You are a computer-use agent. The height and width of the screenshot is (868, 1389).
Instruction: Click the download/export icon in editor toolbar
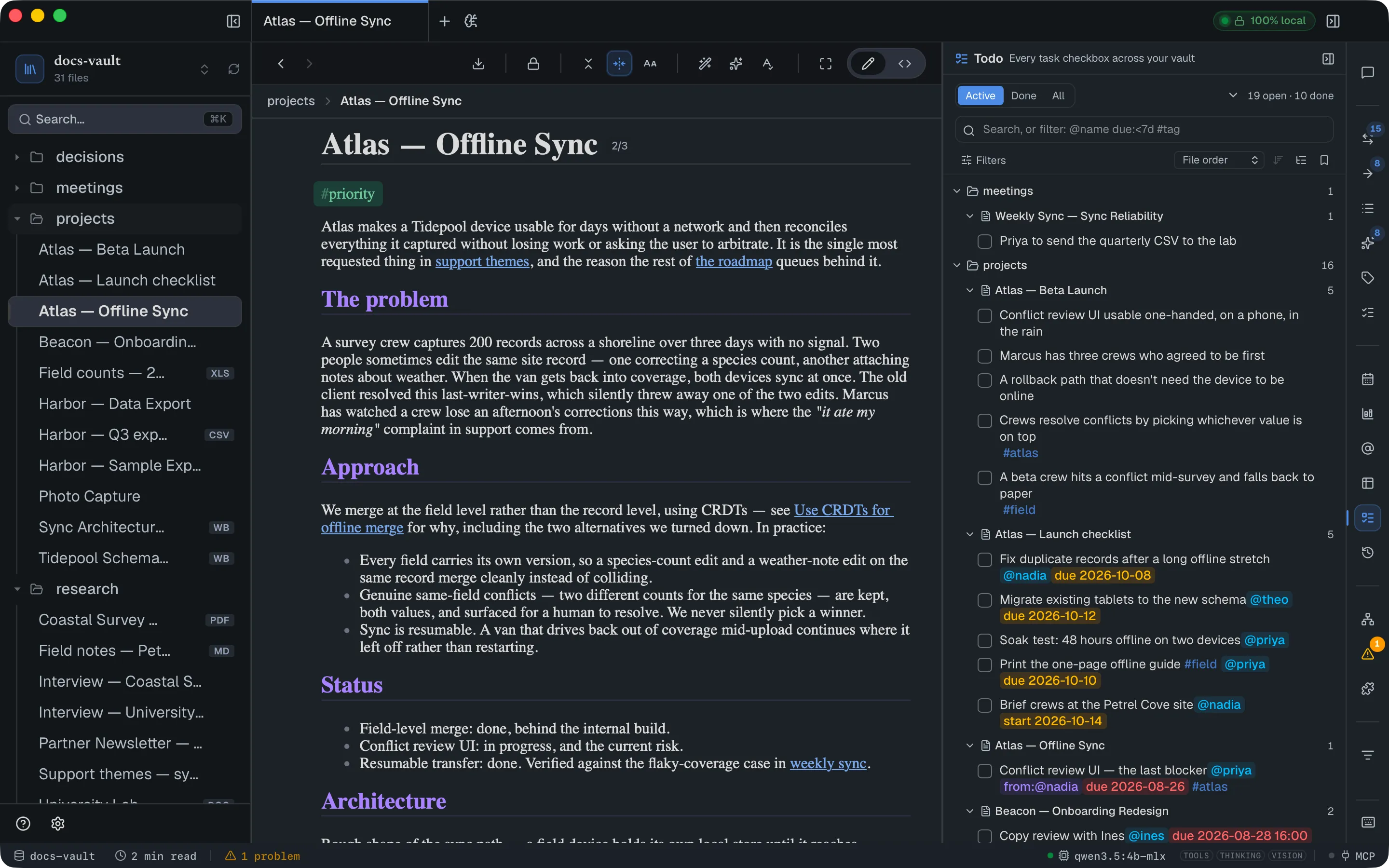click(478, 63)
